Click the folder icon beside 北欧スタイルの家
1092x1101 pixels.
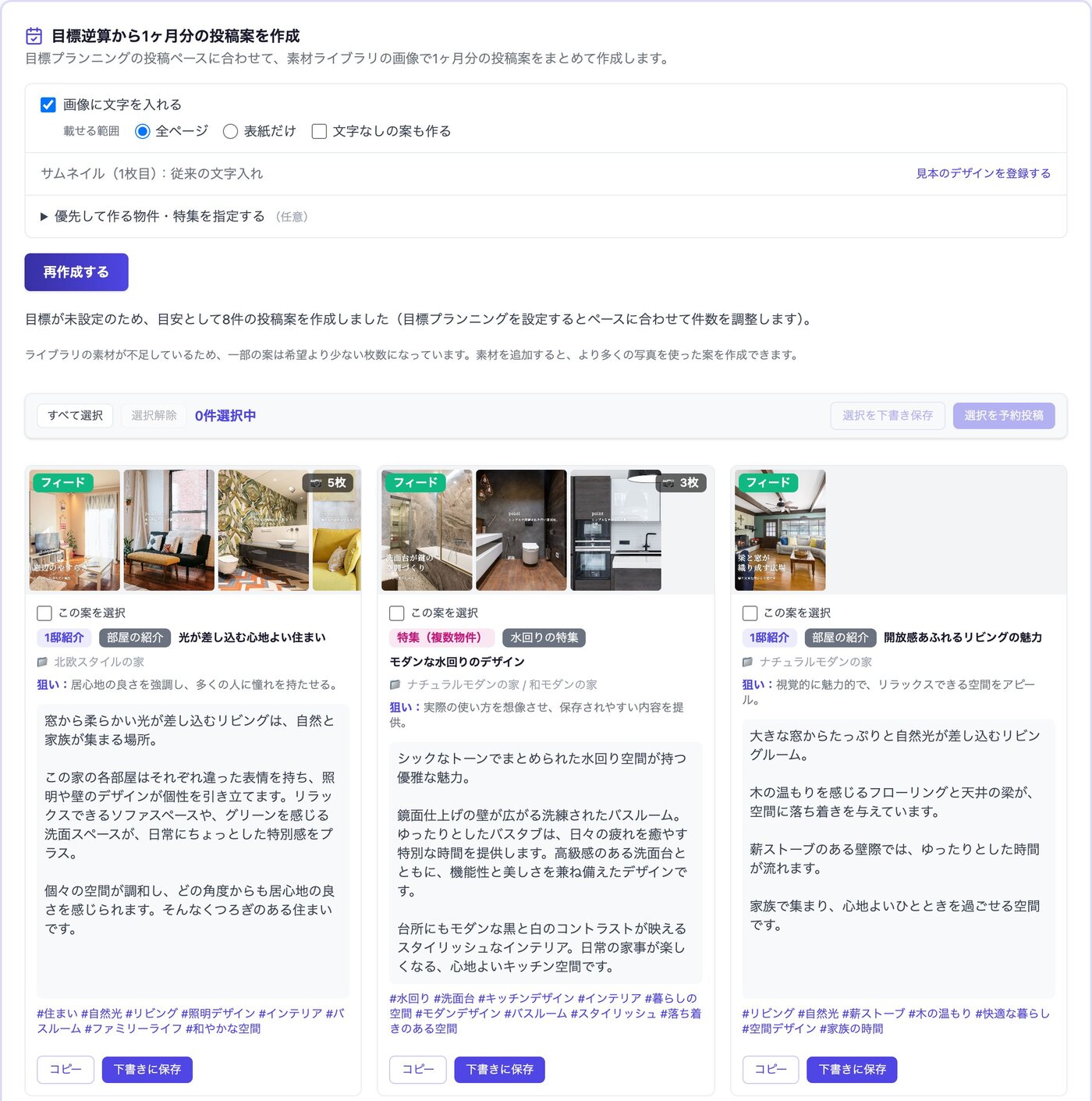[43, 662]
